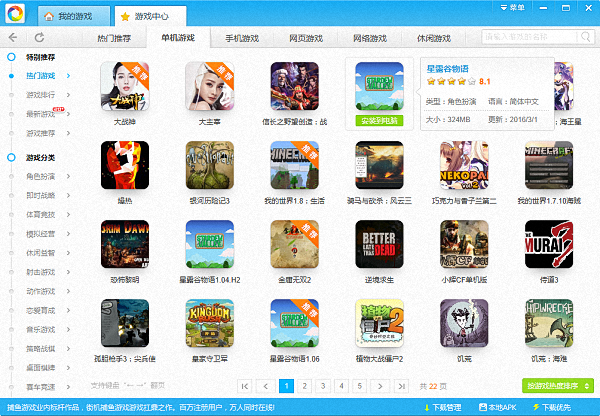This screenshot has width=600, height=416.
Task: Open the Kingdom Rush 皇家守卫军 icon
Action: [x=210, y=323]
